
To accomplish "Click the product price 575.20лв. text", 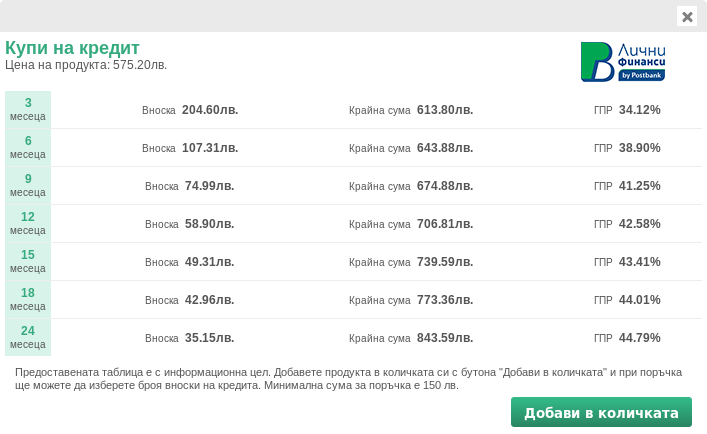I will pyautogui.click(x=140, y=65).
